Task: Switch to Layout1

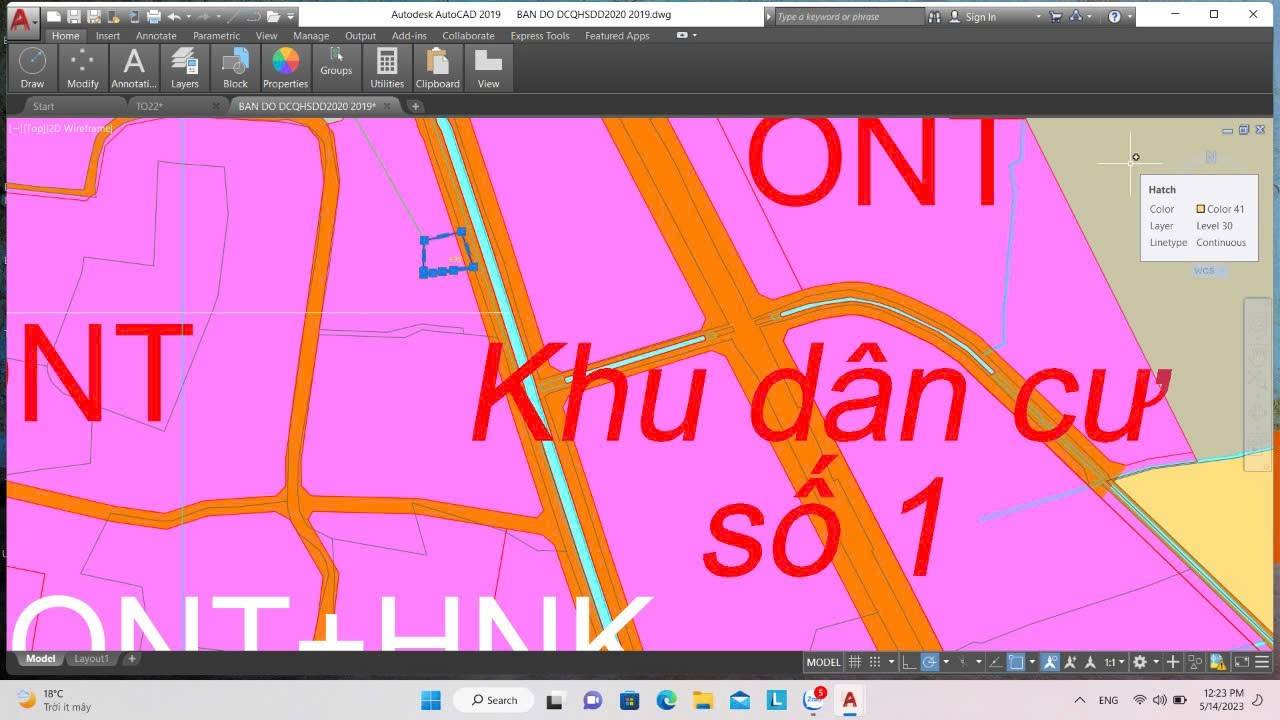Action: point(91,658)
